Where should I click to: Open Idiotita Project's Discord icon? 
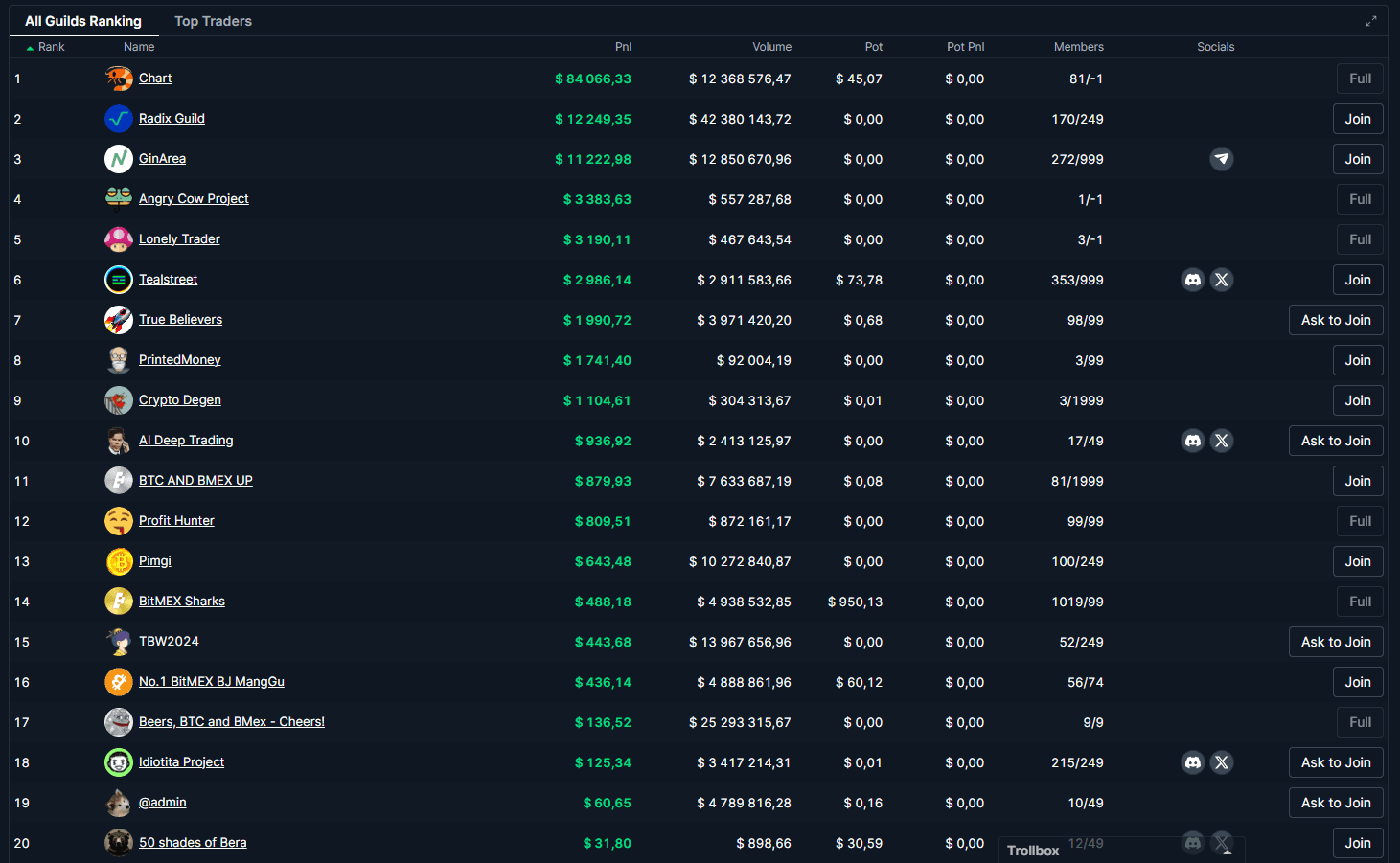point(1193,762)
